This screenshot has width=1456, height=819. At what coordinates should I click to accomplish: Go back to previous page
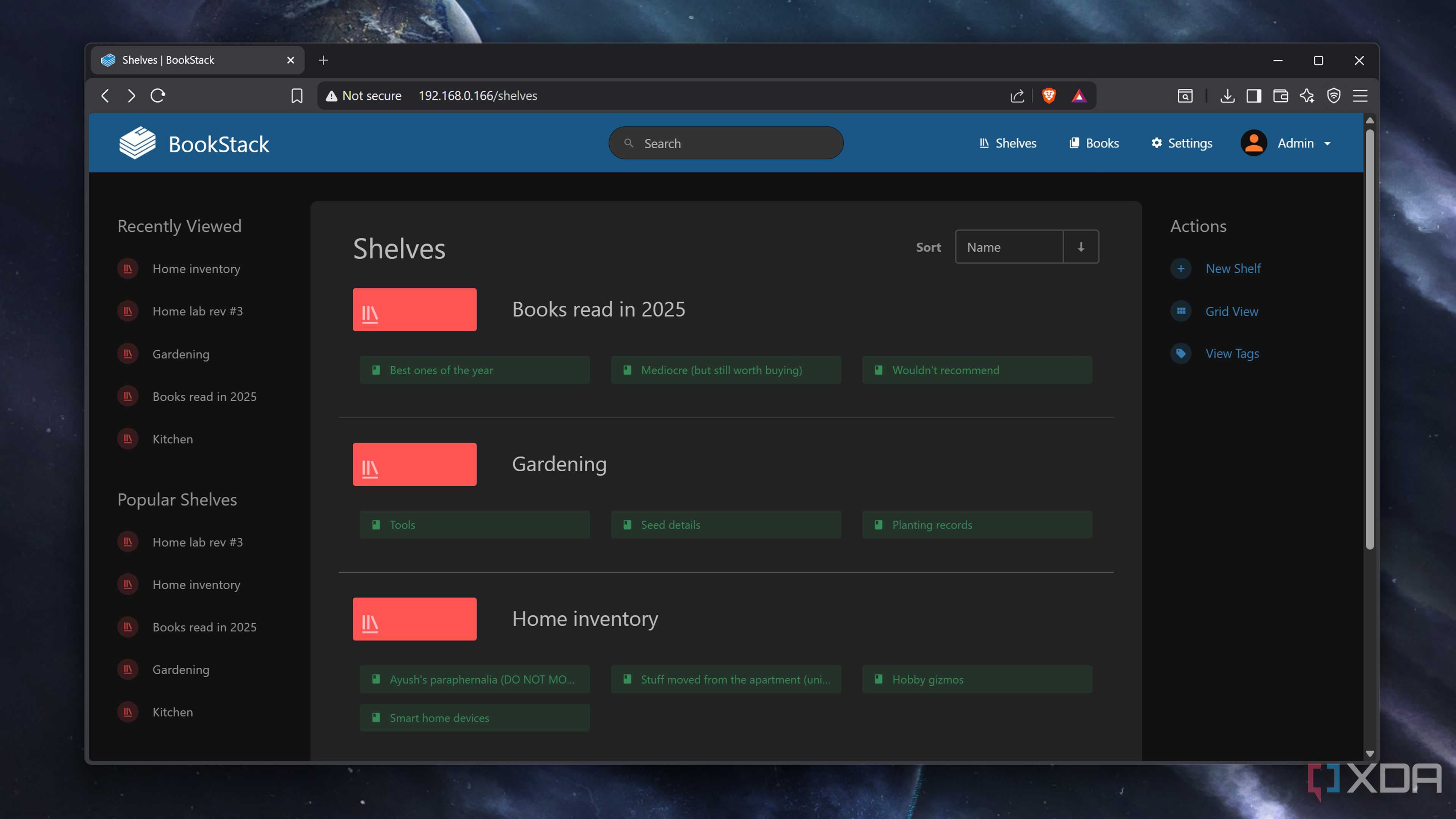(105, 96)
